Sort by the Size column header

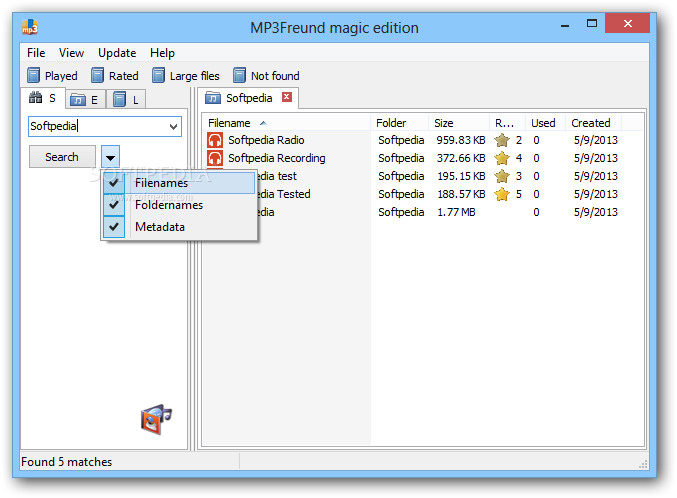click(459, 123)
